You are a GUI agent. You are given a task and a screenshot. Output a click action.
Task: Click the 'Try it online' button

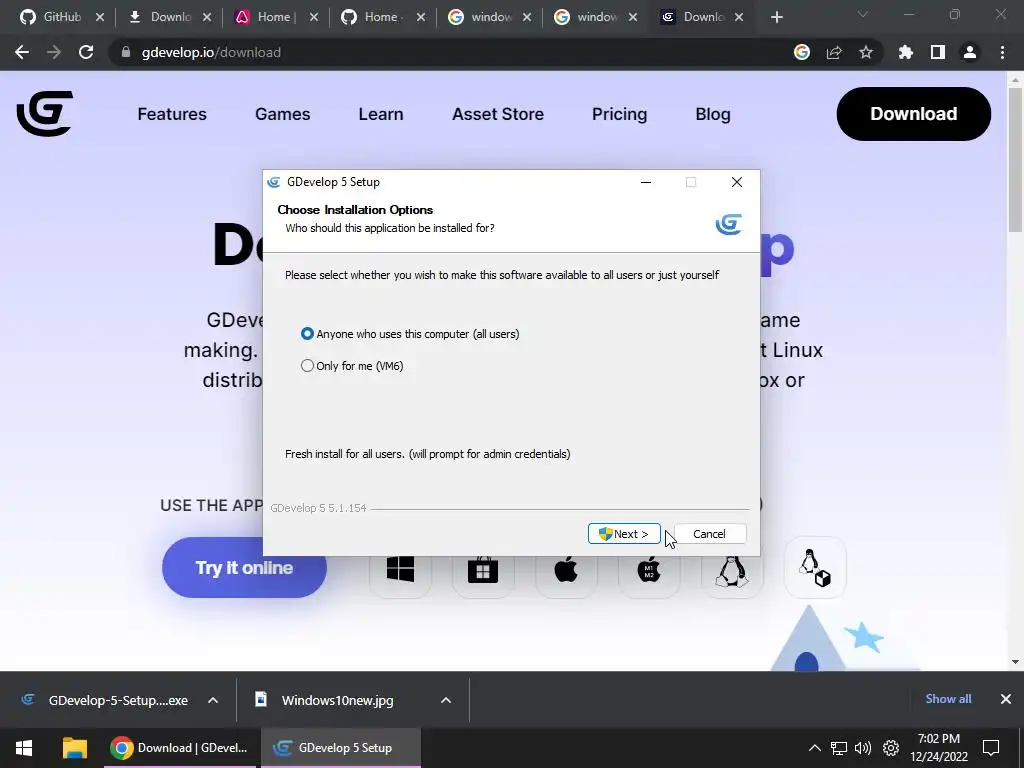coord(244,568)
